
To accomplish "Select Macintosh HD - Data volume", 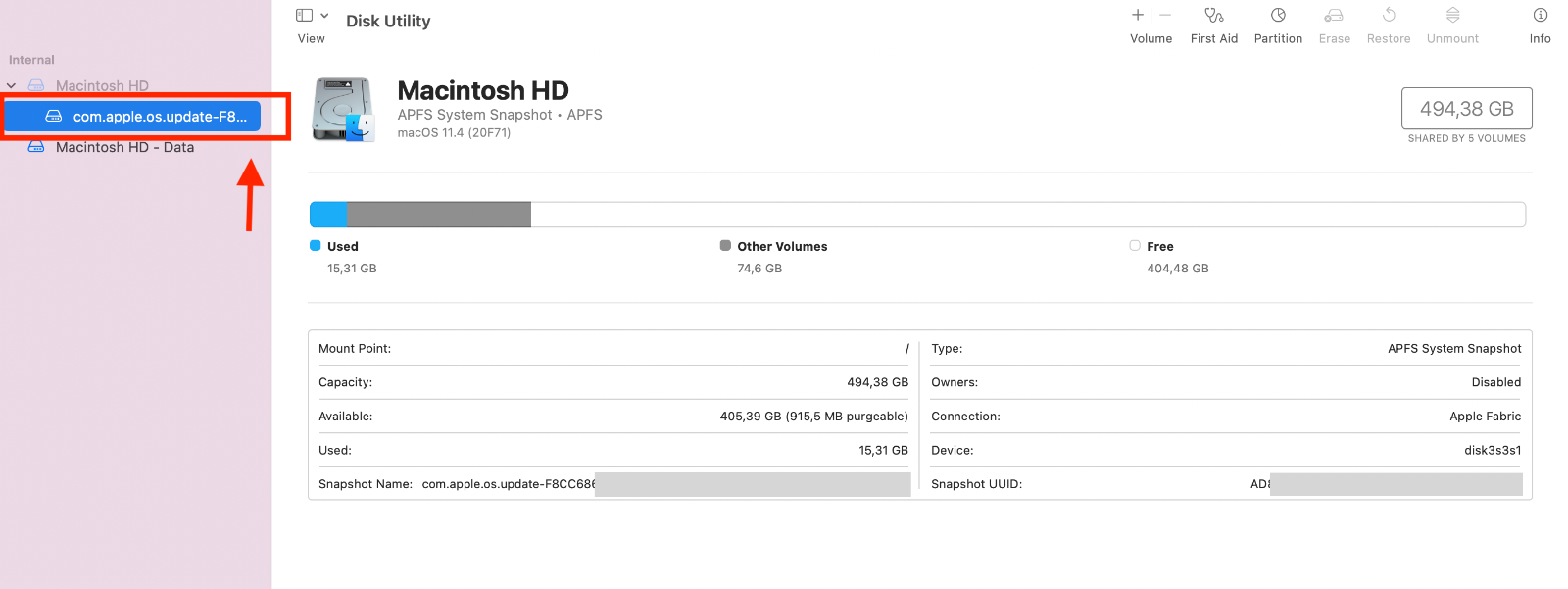I will [124, 147].
